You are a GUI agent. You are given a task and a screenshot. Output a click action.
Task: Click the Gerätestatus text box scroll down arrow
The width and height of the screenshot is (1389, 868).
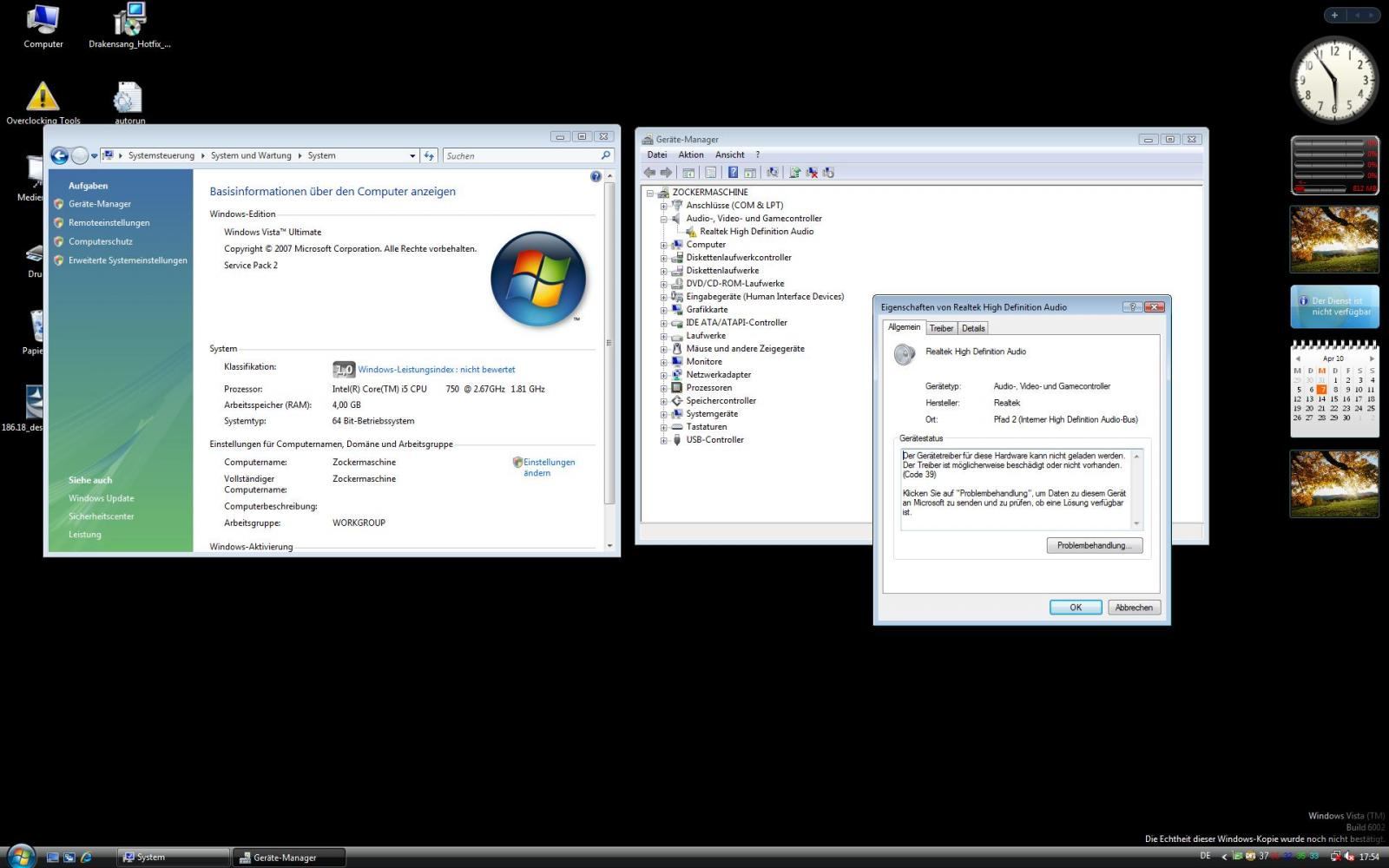click(x=1136, y=523)
